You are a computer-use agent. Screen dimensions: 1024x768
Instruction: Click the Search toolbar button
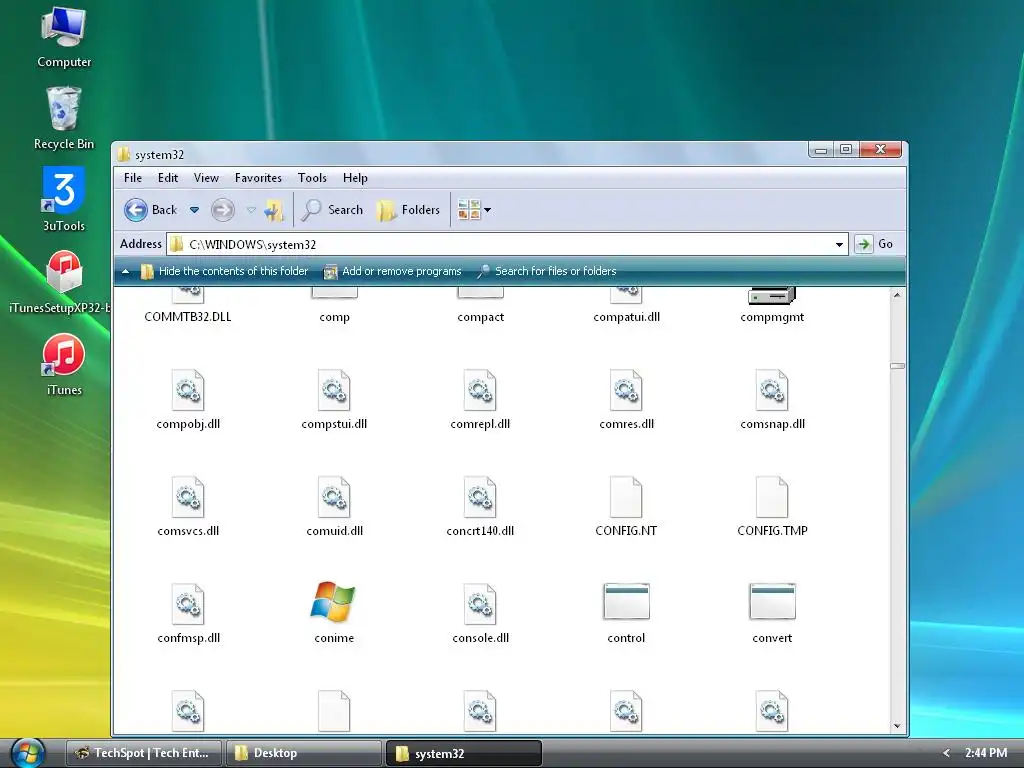pyautogui.click(x=332, y=210)
